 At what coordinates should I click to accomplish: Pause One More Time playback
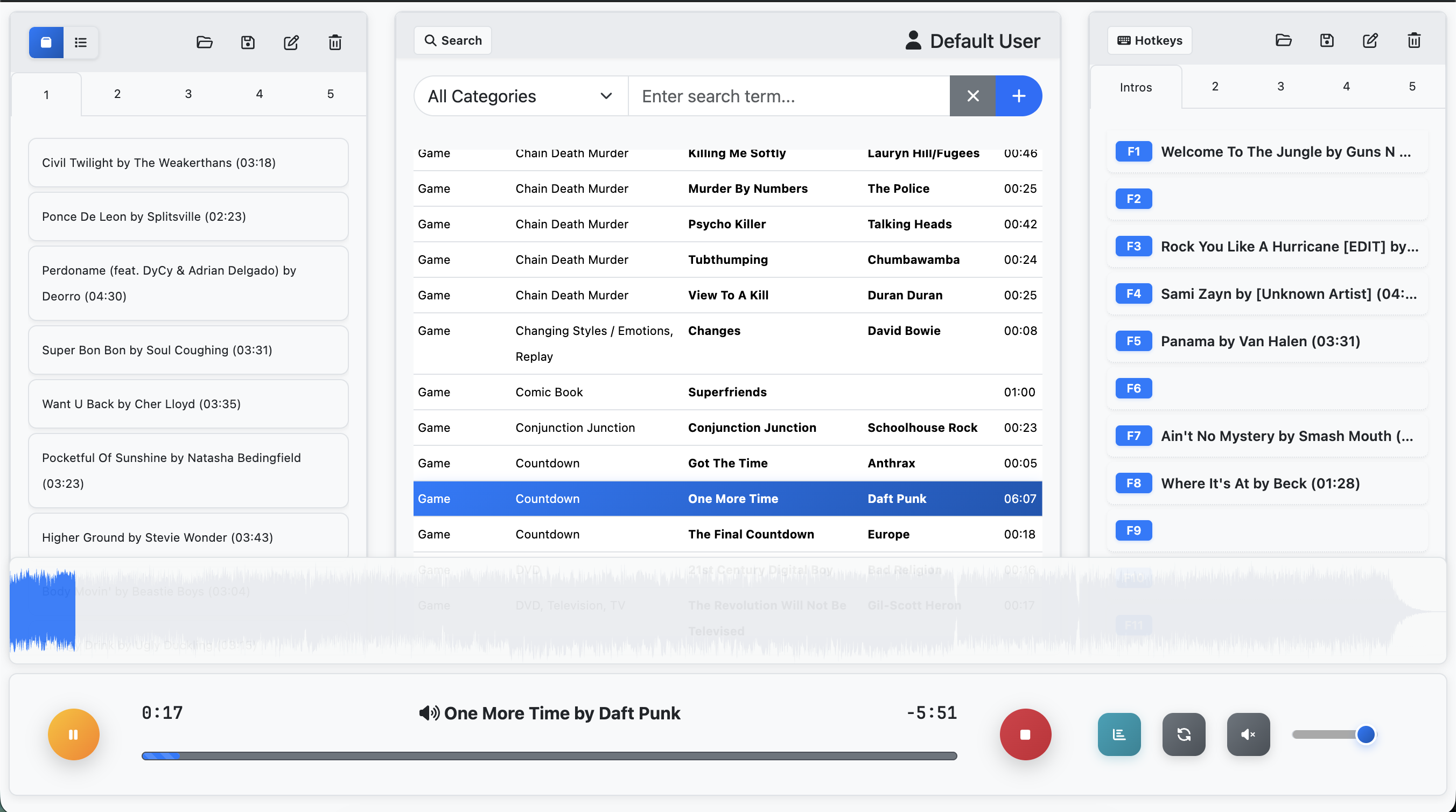[x=73, y=734]
